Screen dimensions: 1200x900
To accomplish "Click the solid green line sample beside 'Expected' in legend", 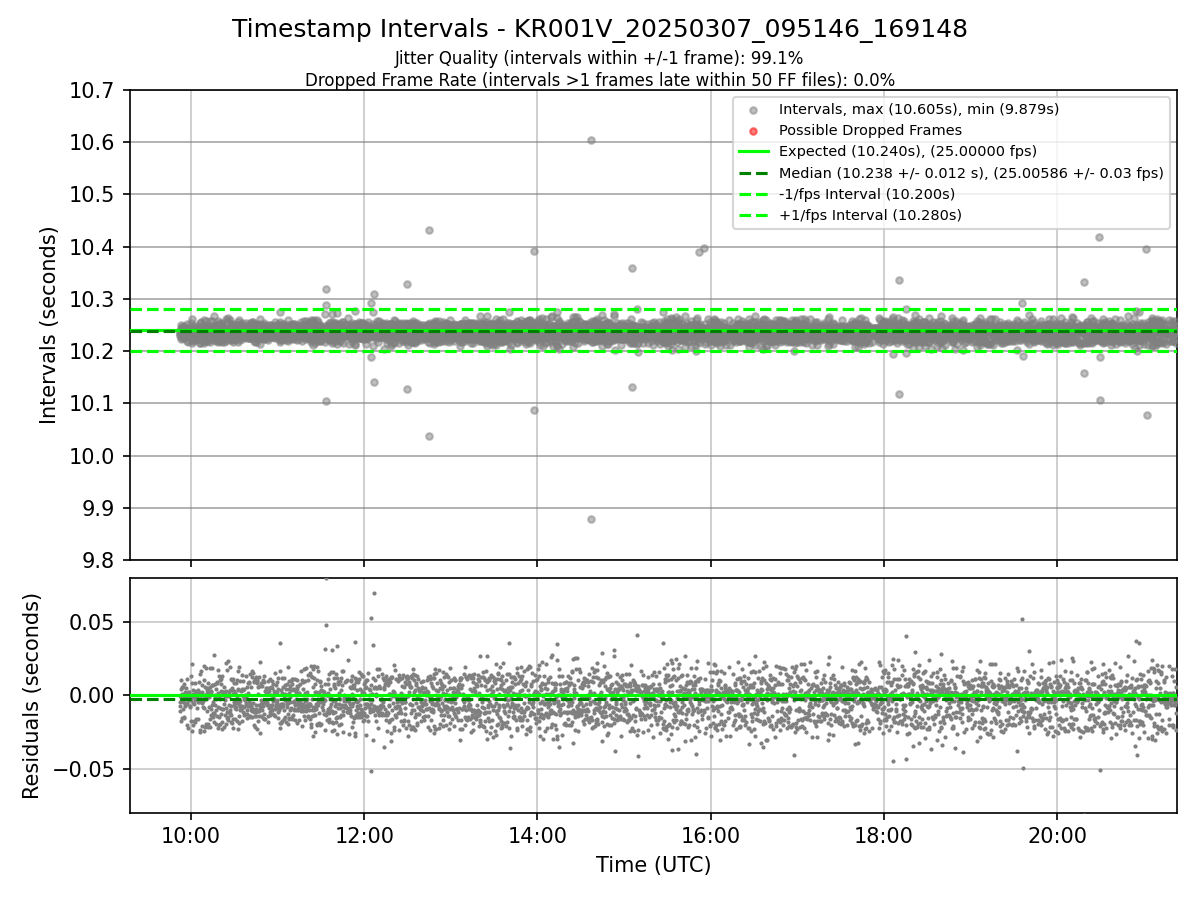I will 753,152.
